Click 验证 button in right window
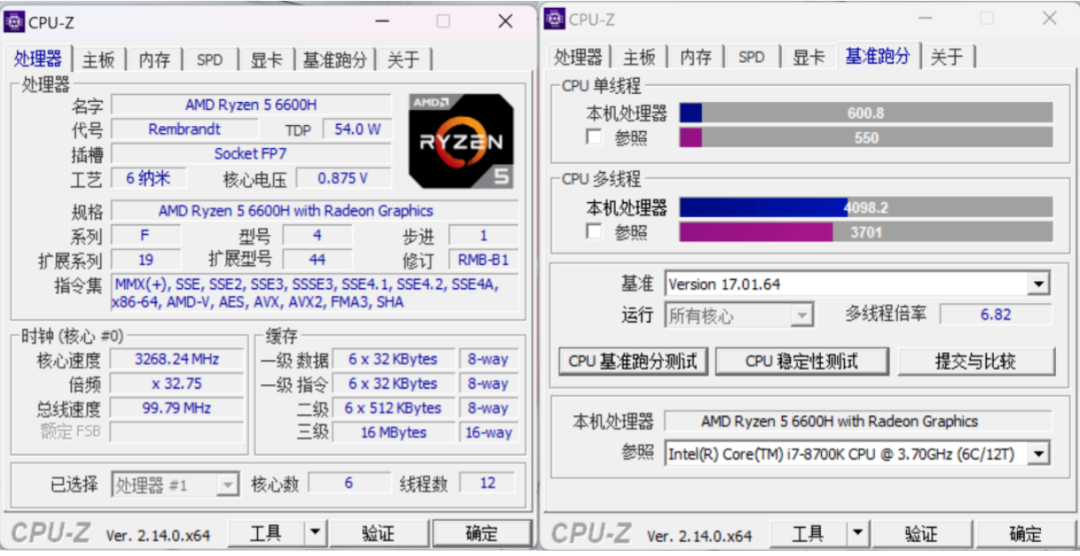The height and width of the screenshot is (556, 1080). pyautogui.click(x=921, y=533)
